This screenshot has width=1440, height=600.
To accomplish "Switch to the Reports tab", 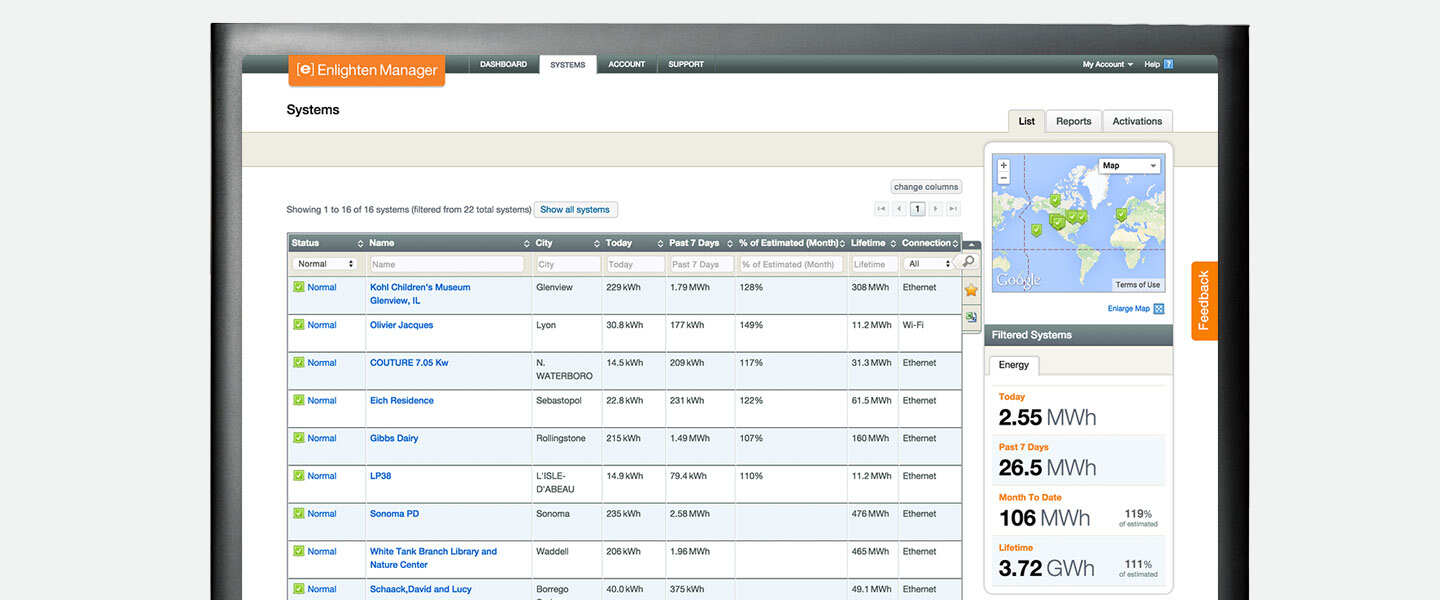I will (1073, 120).
